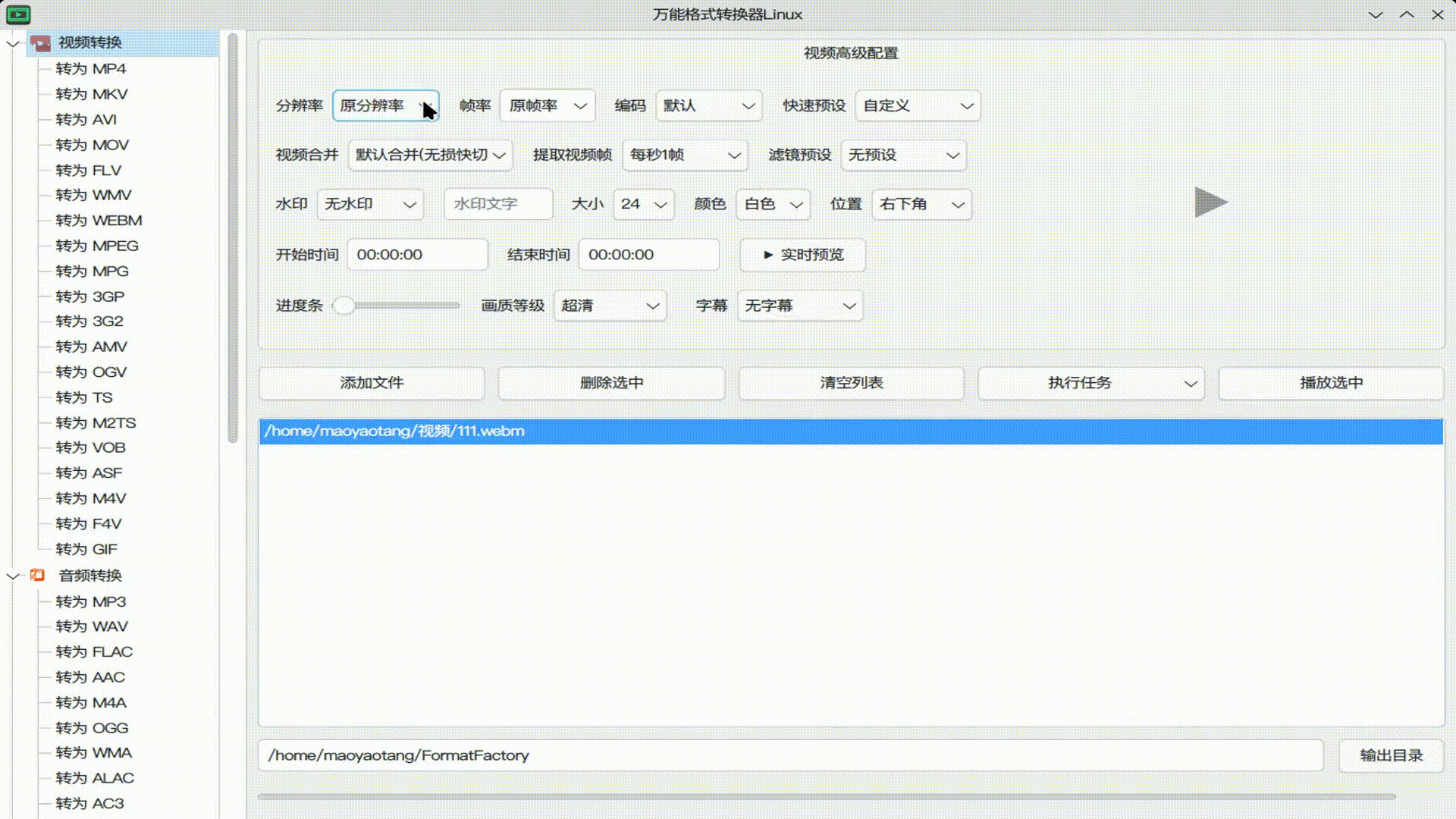The width and height of the screenshot is (1456, 819).
Task: Select 转为 FLAC in the tree
Action: pos(94,652)
